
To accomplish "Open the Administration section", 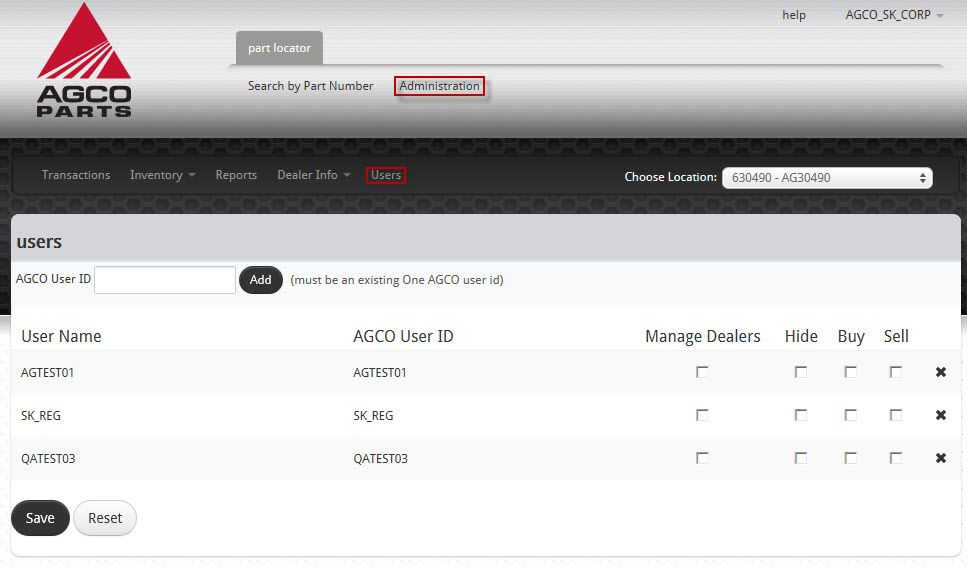I will [439, 86].
